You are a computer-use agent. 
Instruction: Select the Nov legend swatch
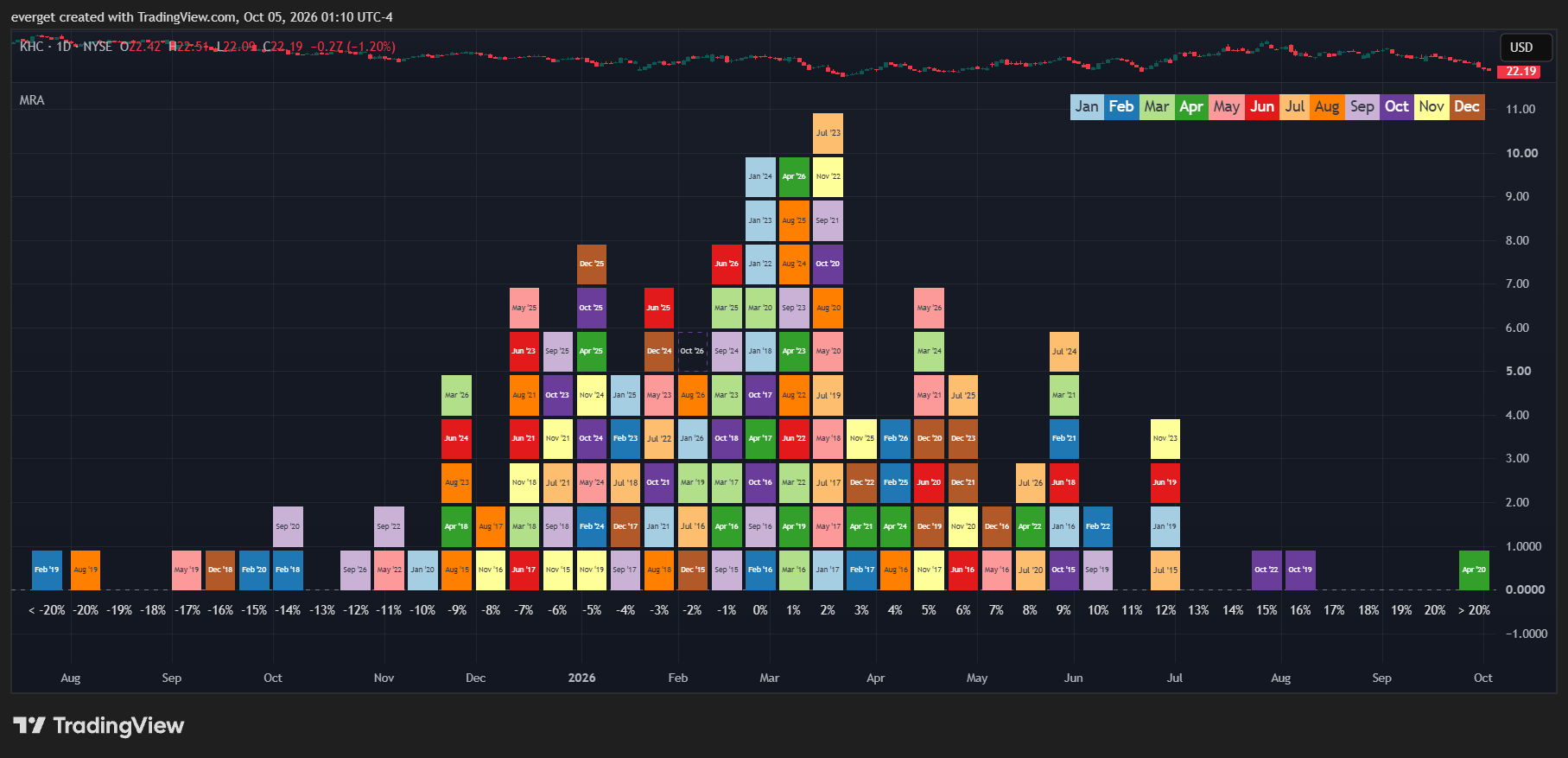pyautogui.click(x=1432, y=107)
